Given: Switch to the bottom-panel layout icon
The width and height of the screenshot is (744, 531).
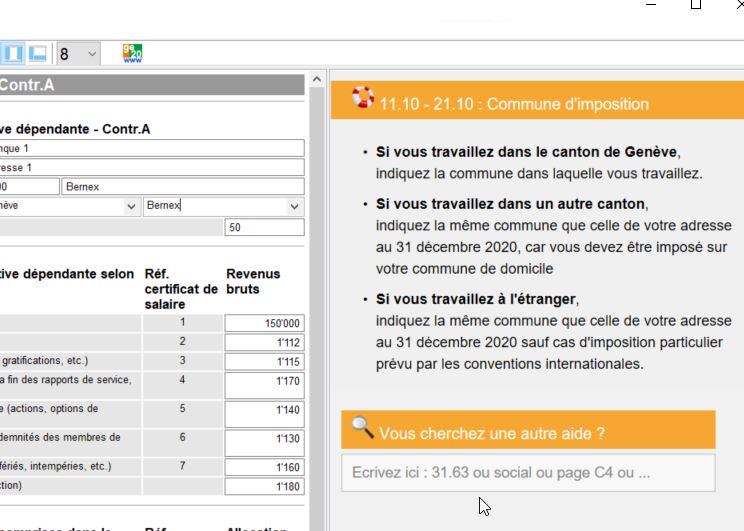Looking at the screenshot, I should tap(38, 53).
